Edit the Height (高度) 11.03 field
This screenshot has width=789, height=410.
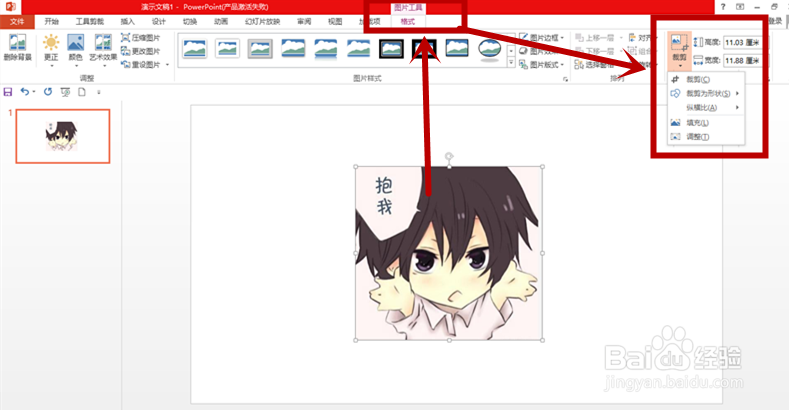742,43
